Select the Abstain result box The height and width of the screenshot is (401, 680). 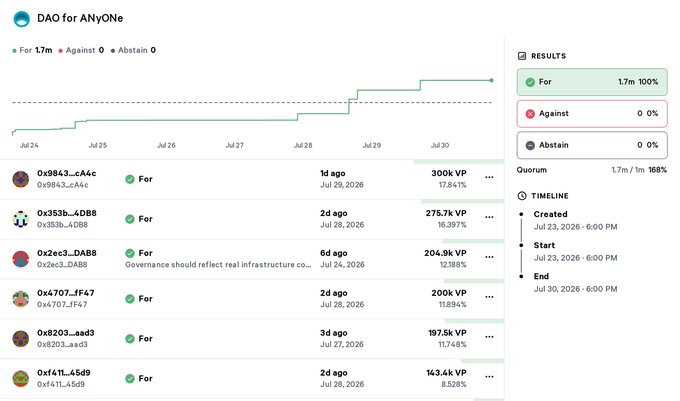(x=592, y=145)
